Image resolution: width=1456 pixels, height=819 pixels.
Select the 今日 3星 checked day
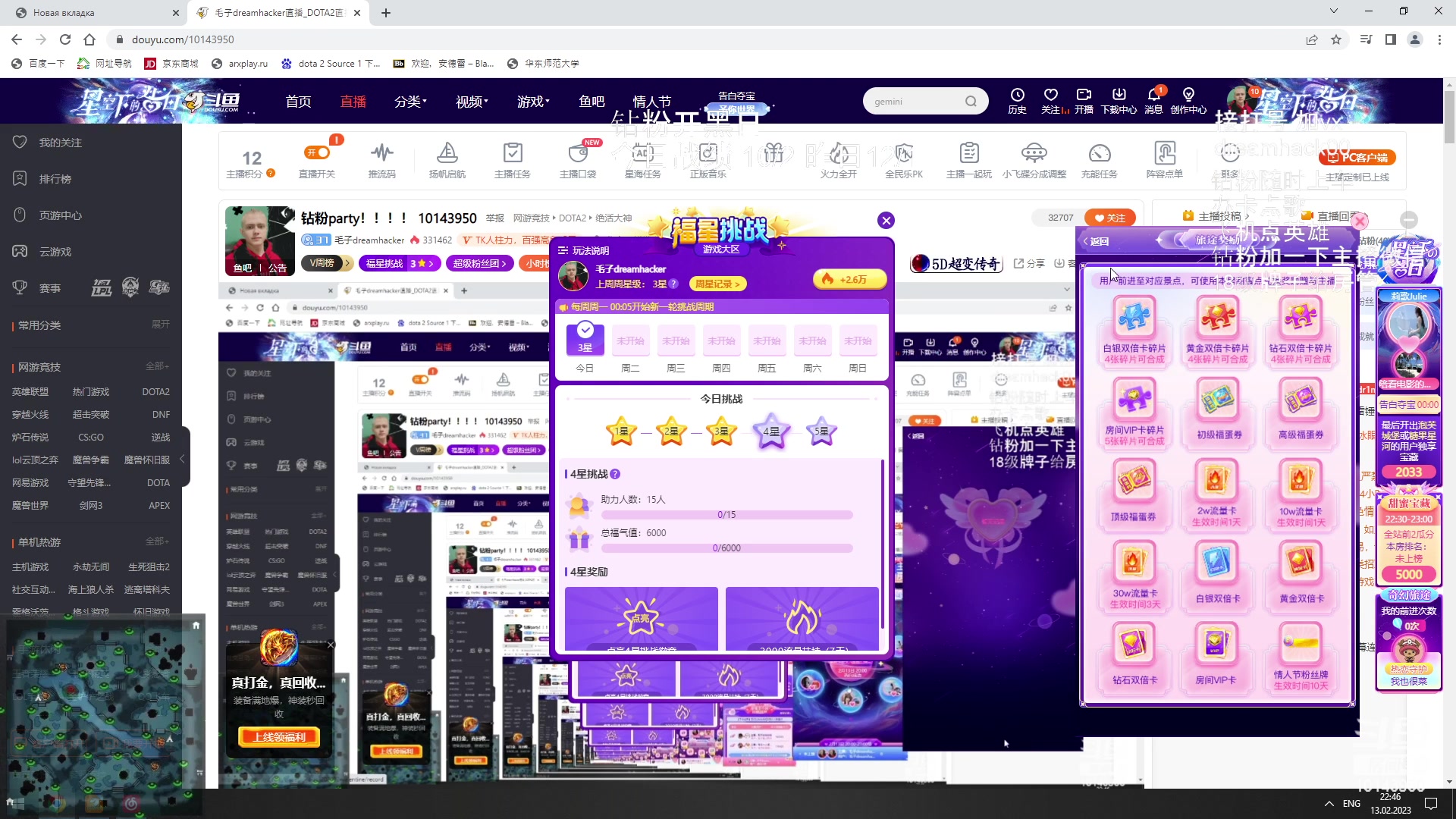tap(585, 339)
